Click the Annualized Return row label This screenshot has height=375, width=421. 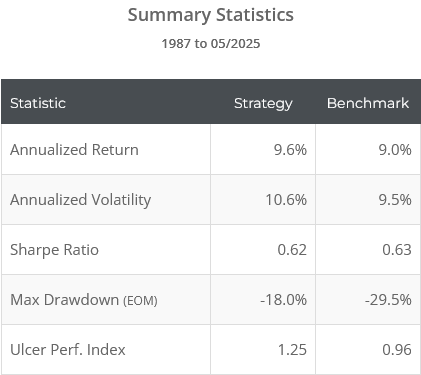pyautogui.click(x=74, y=150)
